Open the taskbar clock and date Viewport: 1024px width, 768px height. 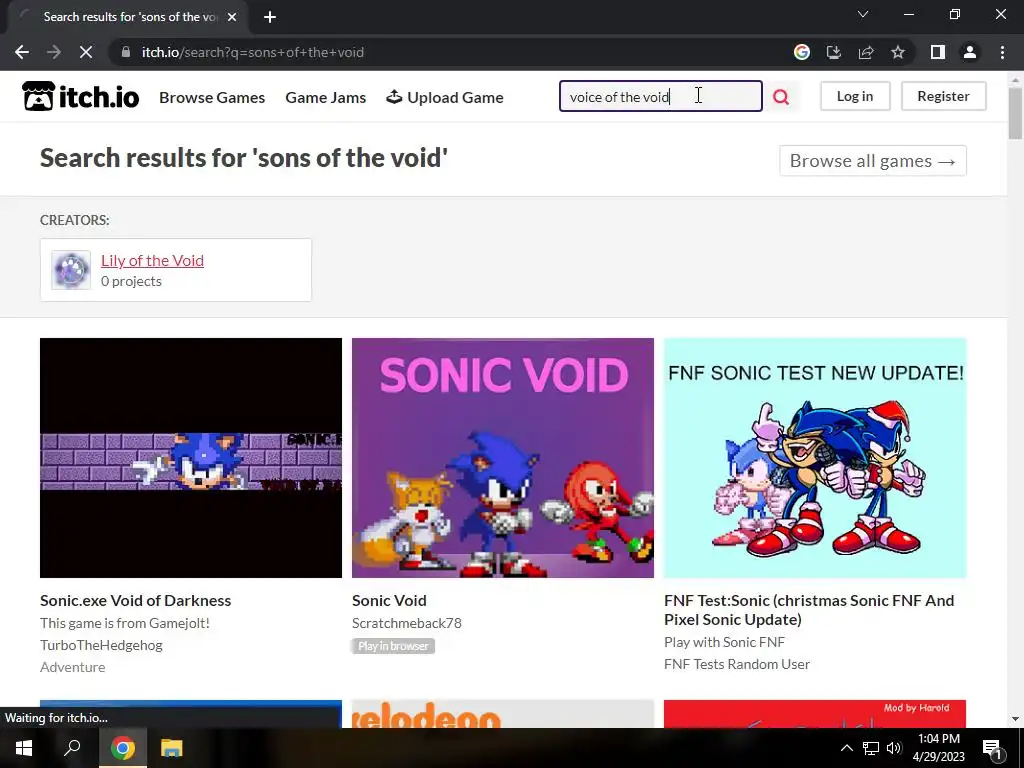938,748
